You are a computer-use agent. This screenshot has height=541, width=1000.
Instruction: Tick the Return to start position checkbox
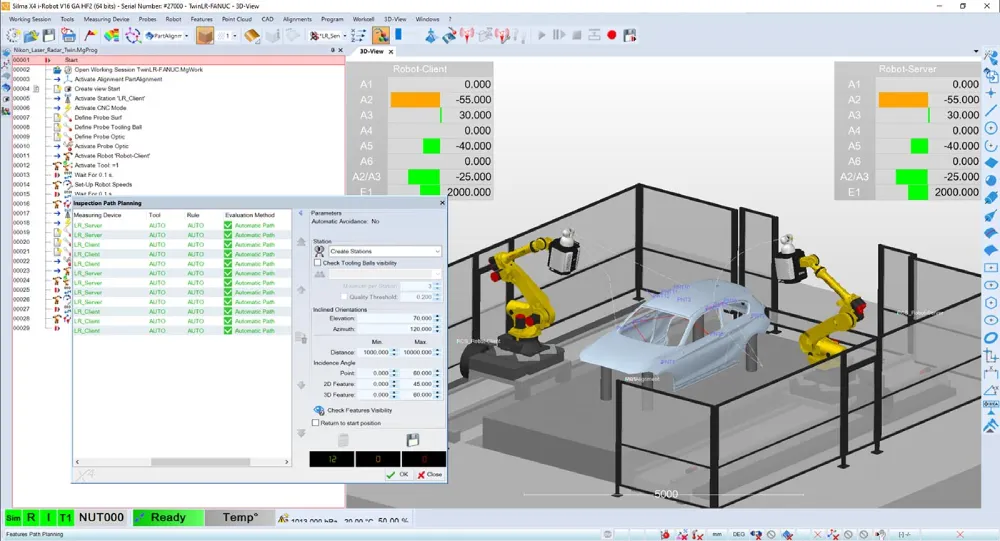click(x=318, y=423)
